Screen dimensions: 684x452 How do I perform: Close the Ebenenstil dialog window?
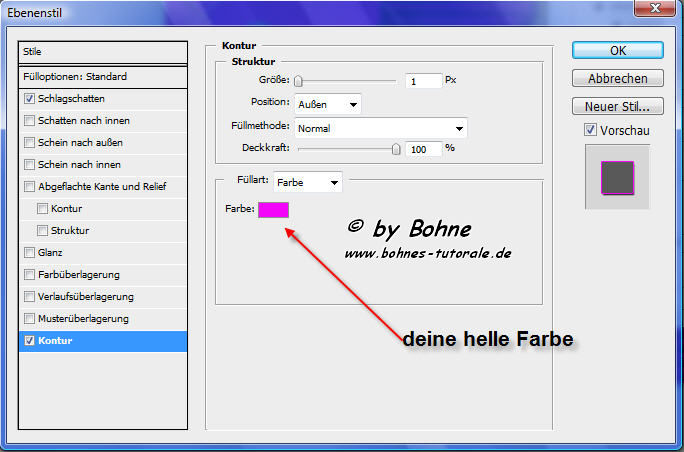coord(657,9)
